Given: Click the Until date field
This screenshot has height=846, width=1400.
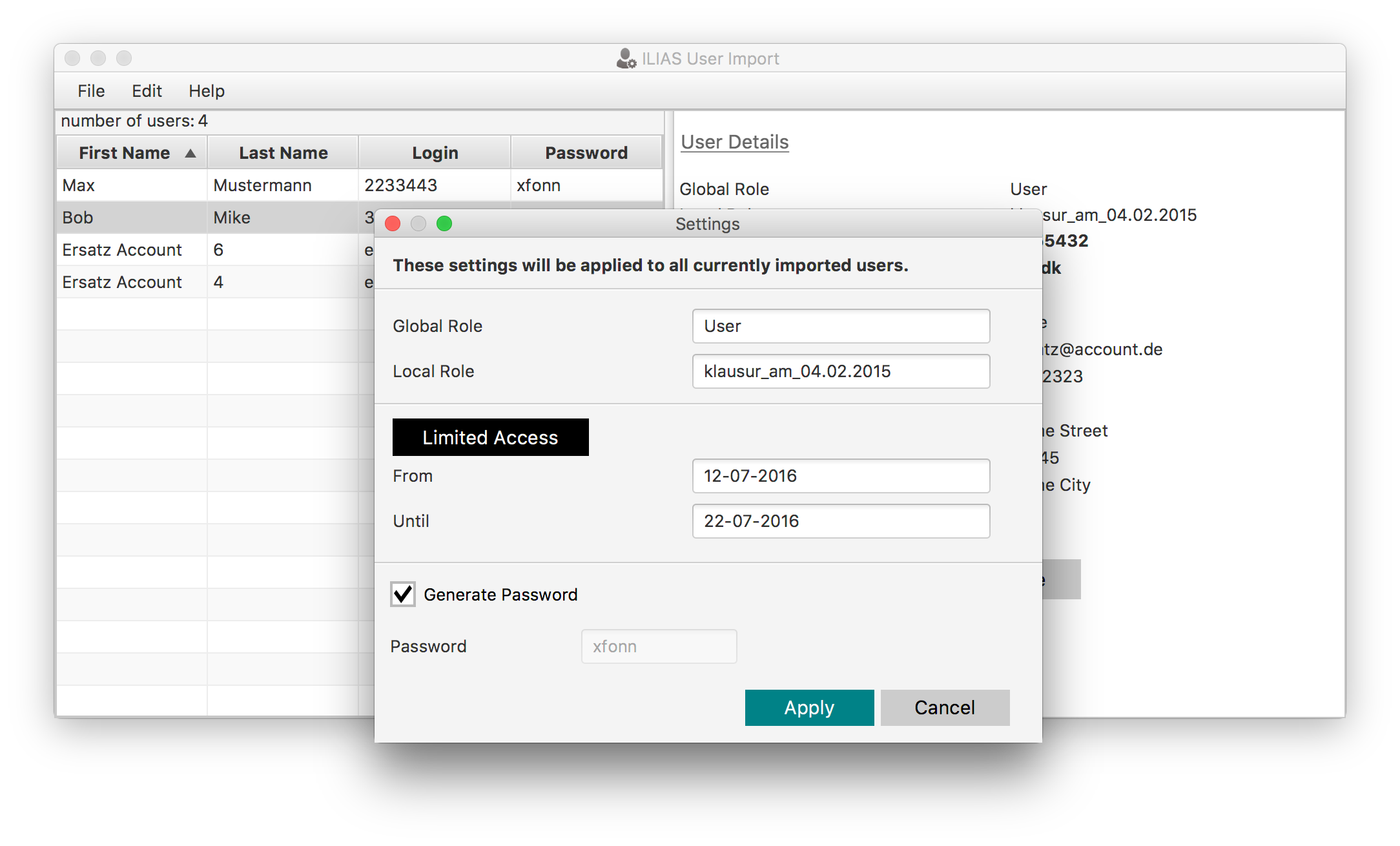Looking at the screenshot, I should (841, 521).
